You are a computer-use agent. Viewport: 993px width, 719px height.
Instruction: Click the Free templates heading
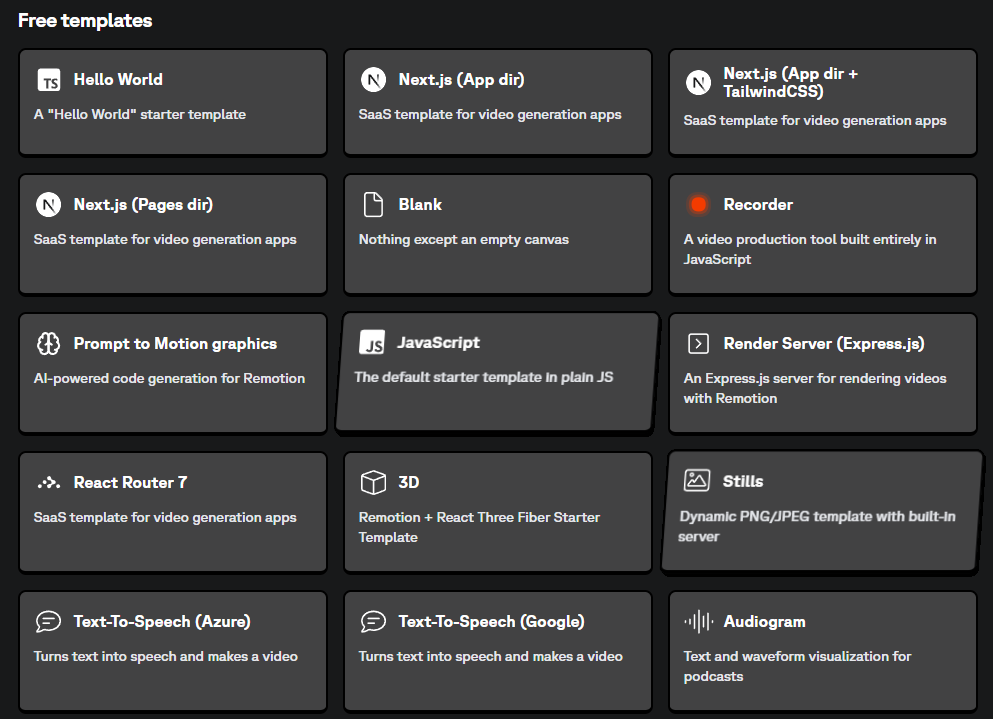pyautogui.click(x=85, y=20)
